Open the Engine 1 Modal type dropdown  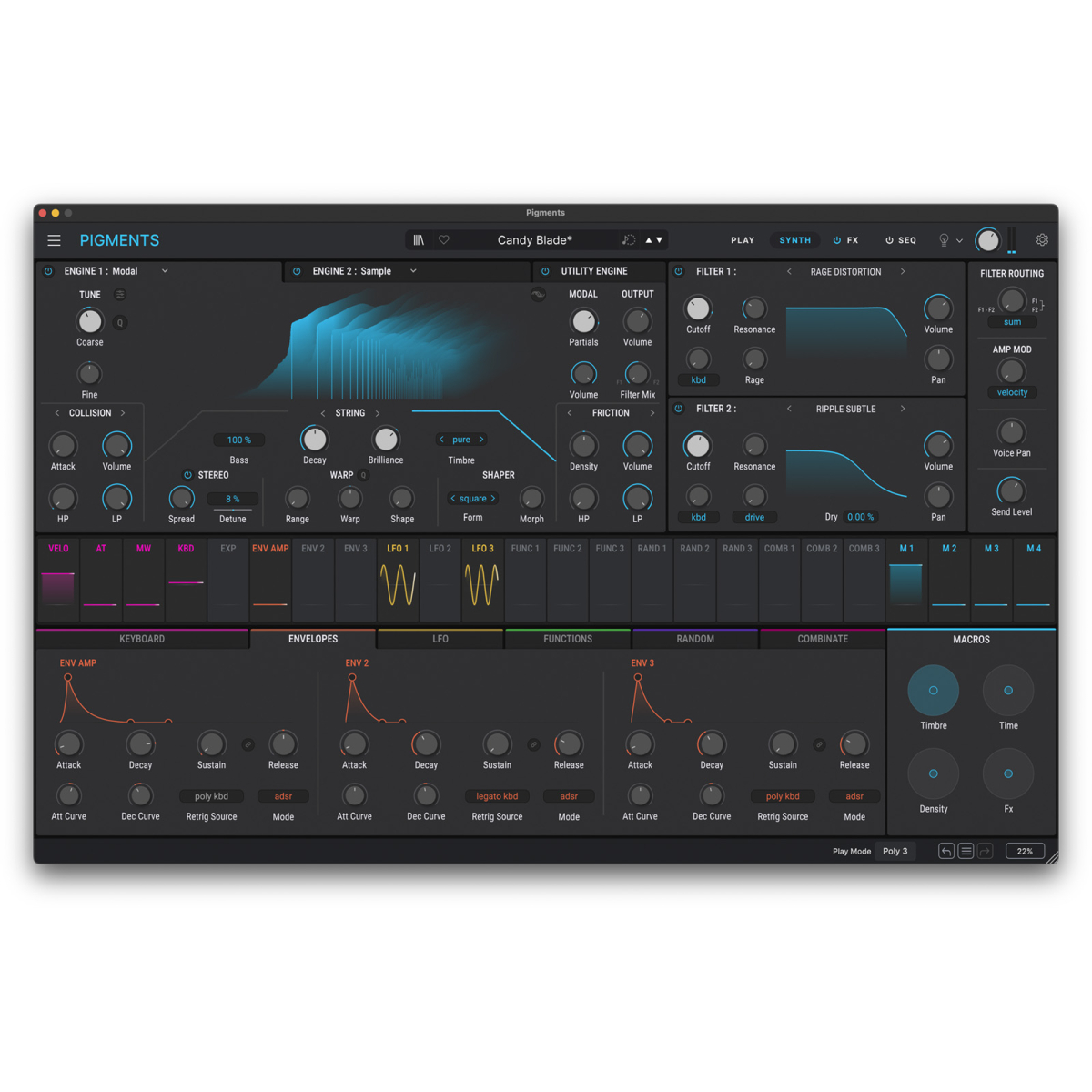pos(164,270)
